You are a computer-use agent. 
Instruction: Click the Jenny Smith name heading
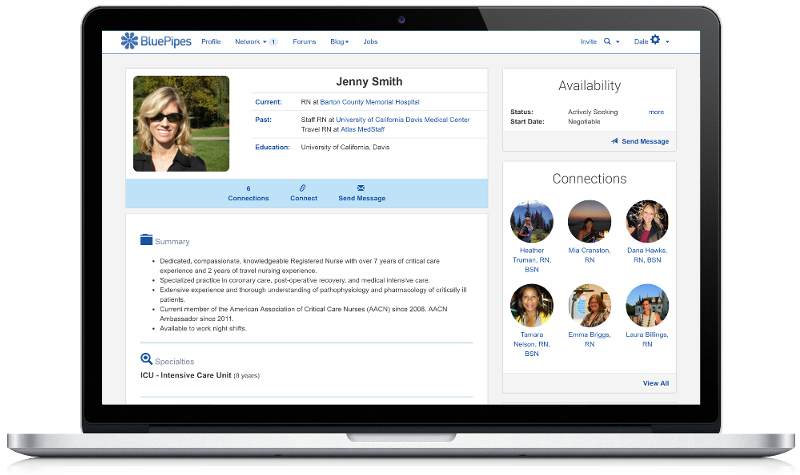point(369,82)
